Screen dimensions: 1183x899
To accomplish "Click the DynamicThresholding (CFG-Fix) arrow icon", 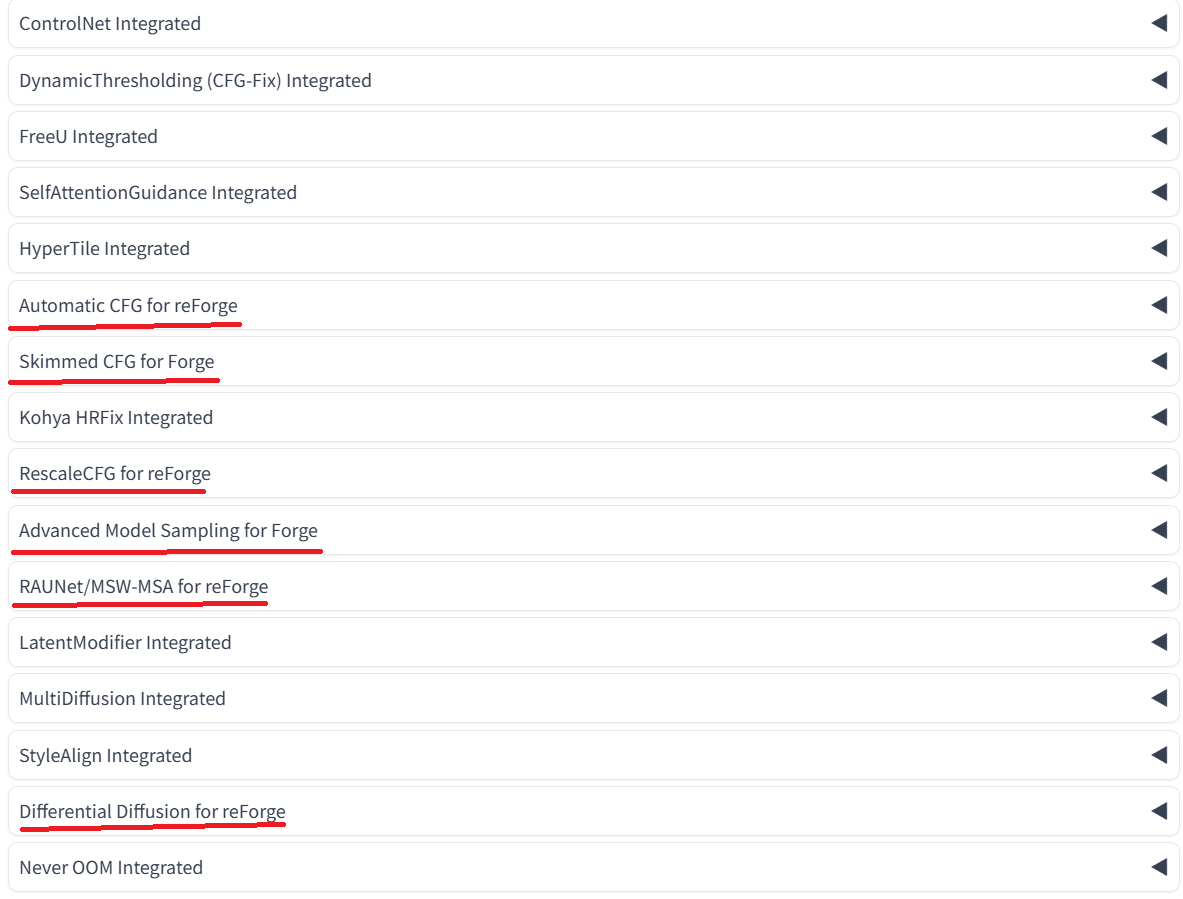I will click(1159, 80).
